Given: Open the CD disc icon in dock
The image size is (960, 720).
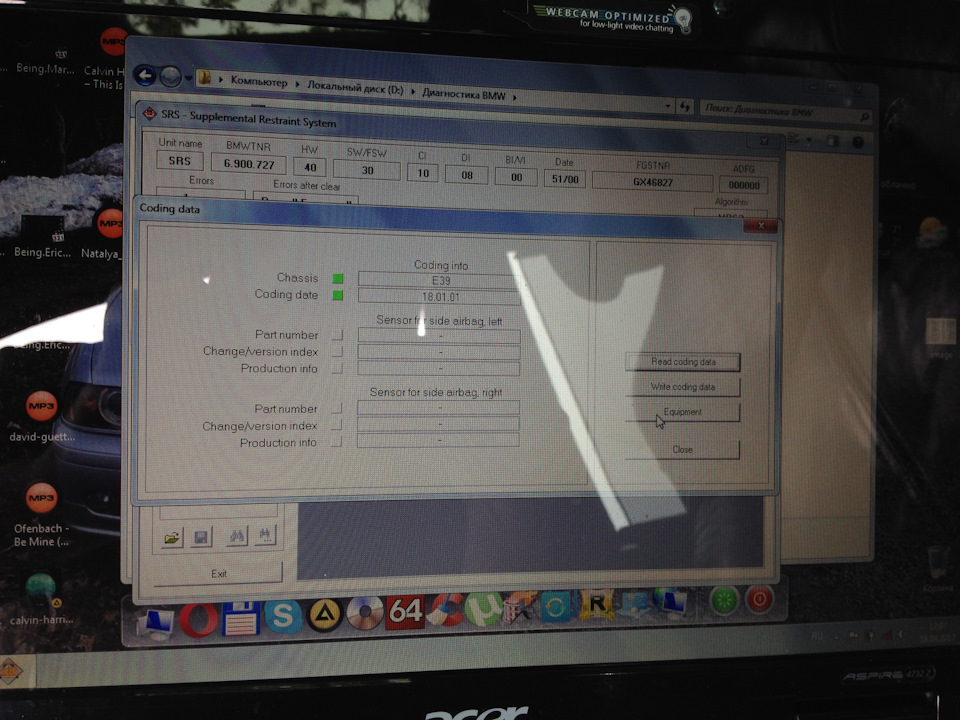Looking at the screenshot, I should click(365, 613).
